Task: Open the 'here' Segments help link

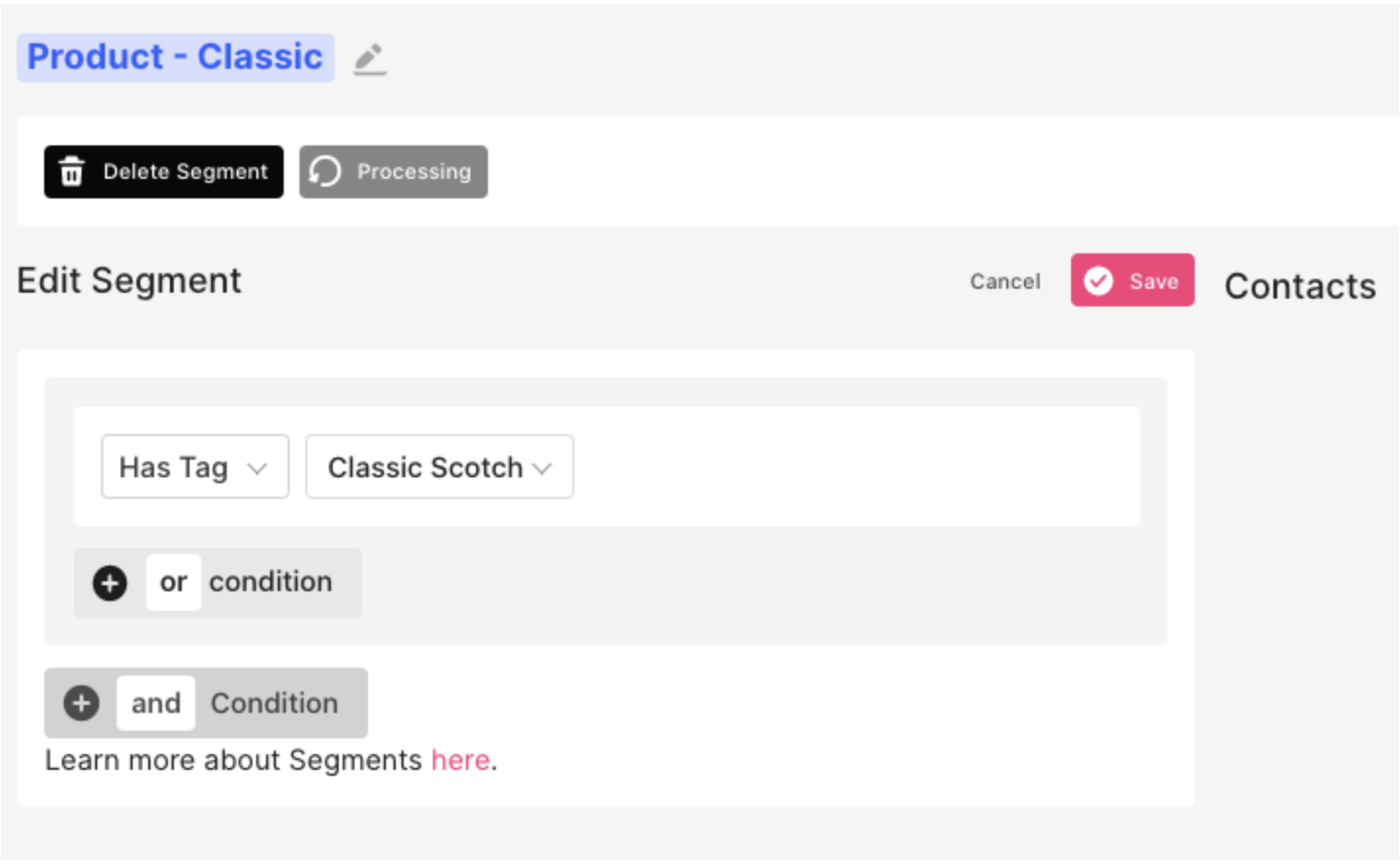Action: 460,760
